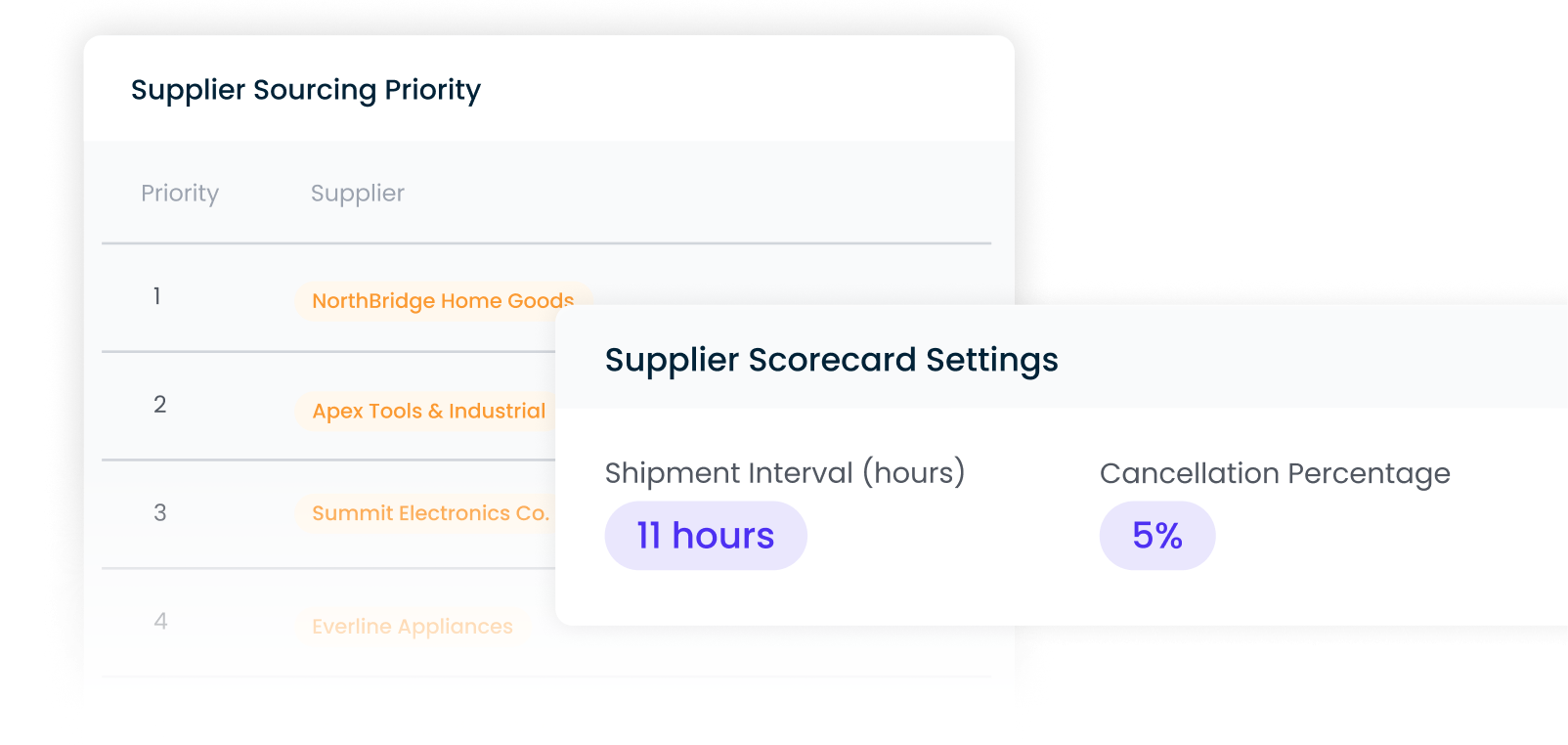Open the 5% cancellation percentage value
The width and height of the screenshot is (1568, 745).
[1156, 535]
